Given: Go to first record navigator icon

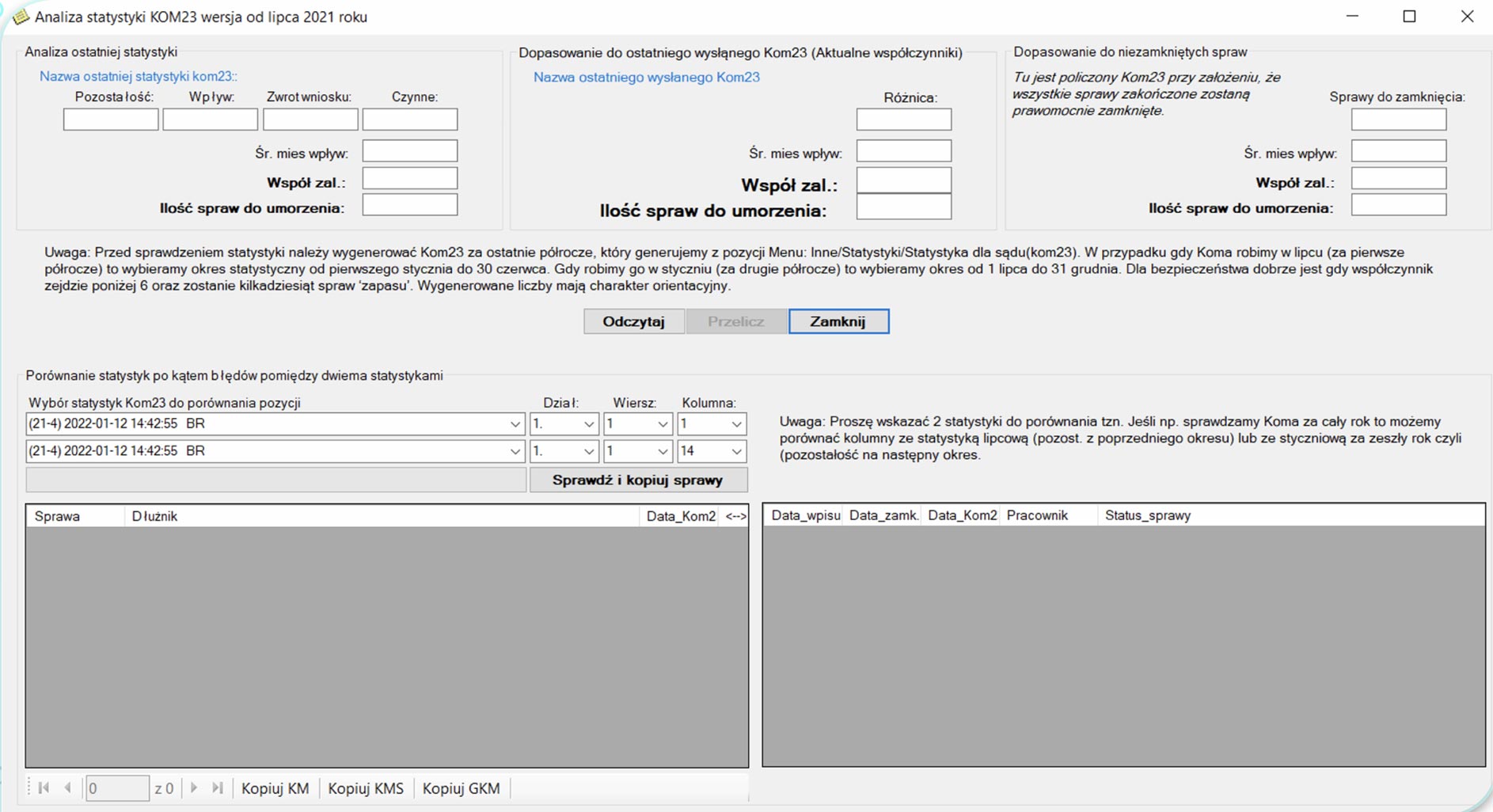Looking at the screenshot, I should tap(44, 788).
